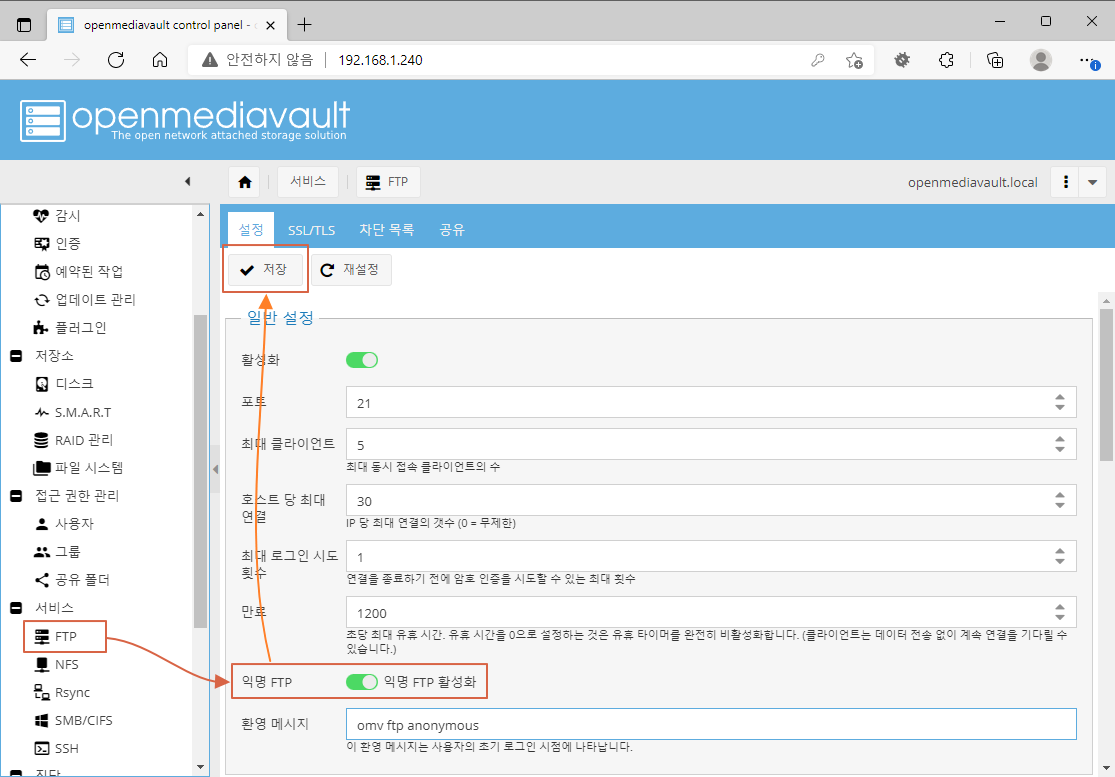Click the 저장 save button

coord(265,269)
